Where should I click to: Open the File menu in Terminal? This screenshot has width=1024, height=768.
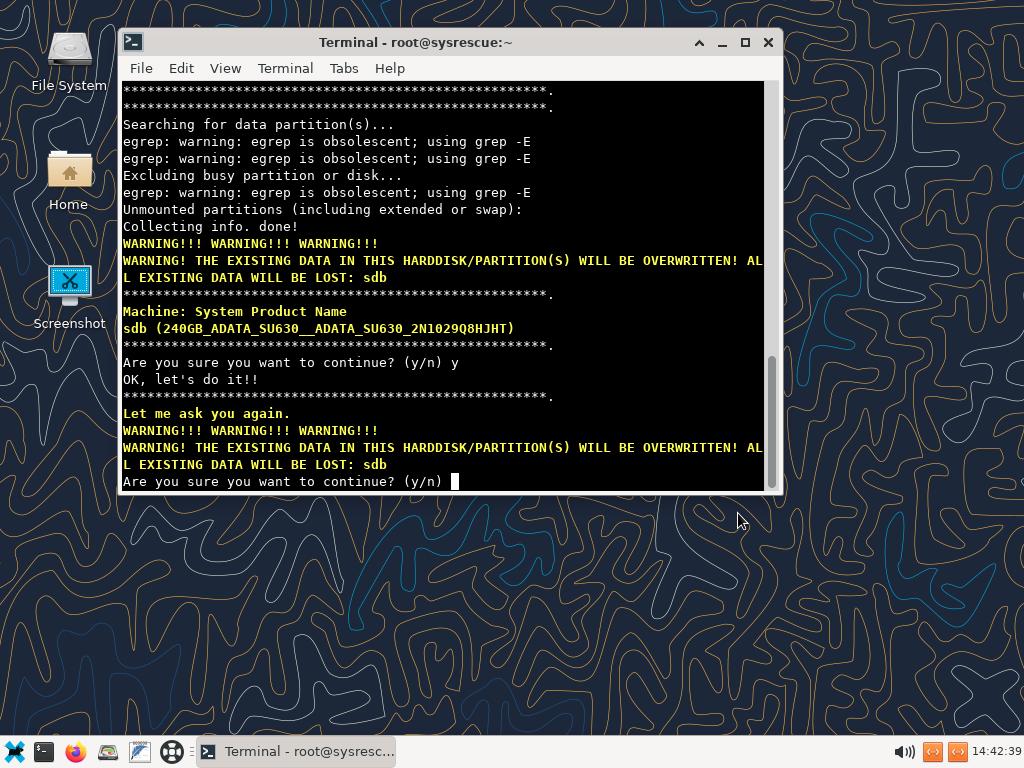coord(141,68)
